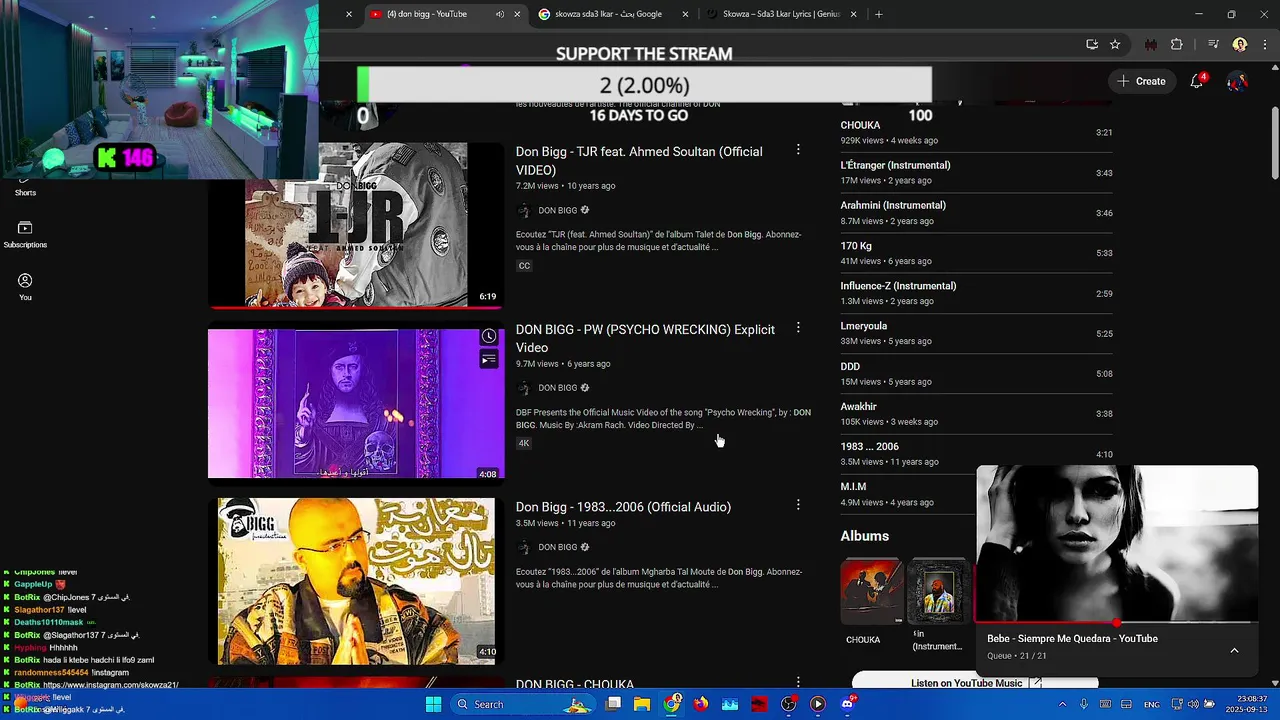Toggle CC captions badge on TJR video
1280x720 pixels.
524,266
